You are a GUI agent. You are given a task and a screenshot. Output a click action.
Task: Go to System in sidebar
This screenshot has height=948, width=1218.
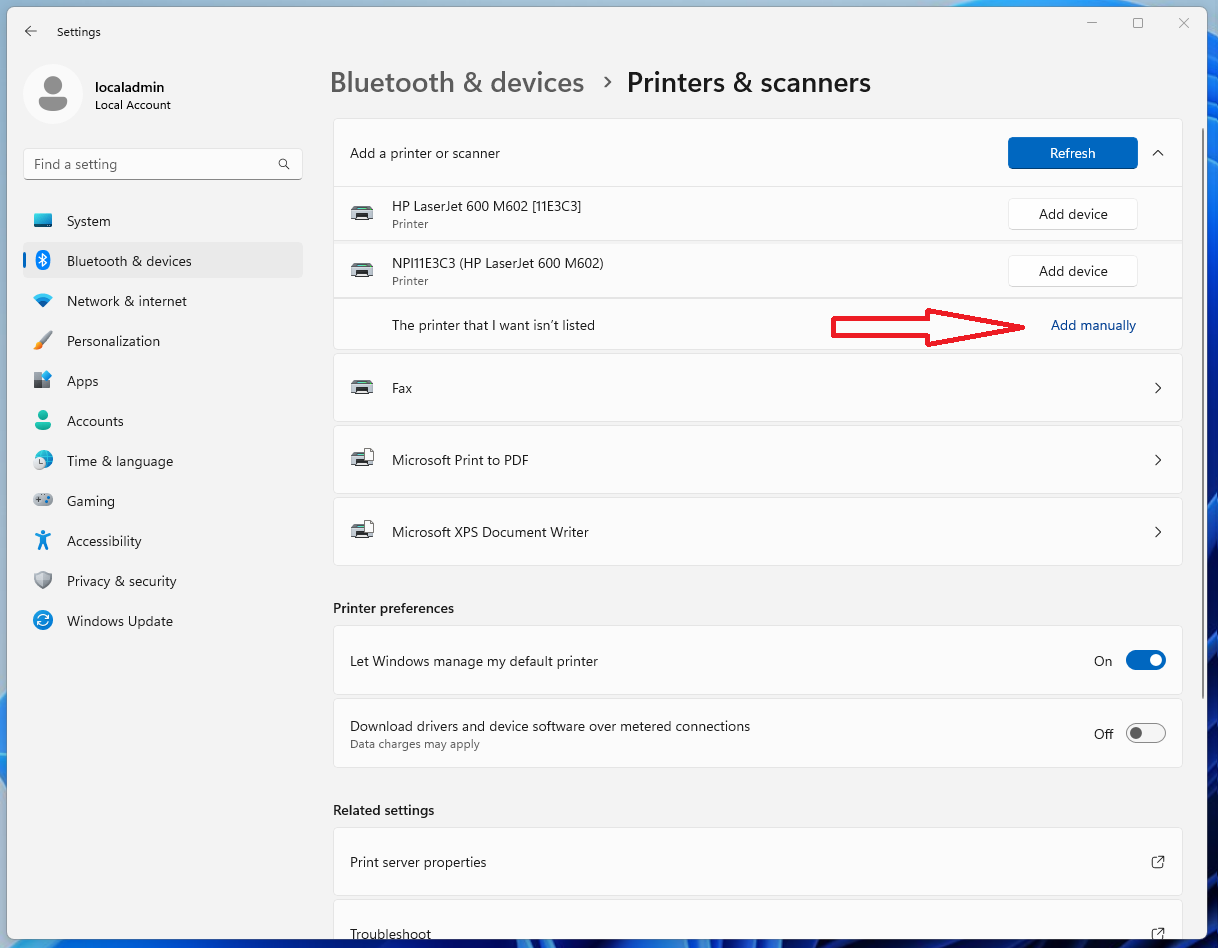click(x=163, y=221)
